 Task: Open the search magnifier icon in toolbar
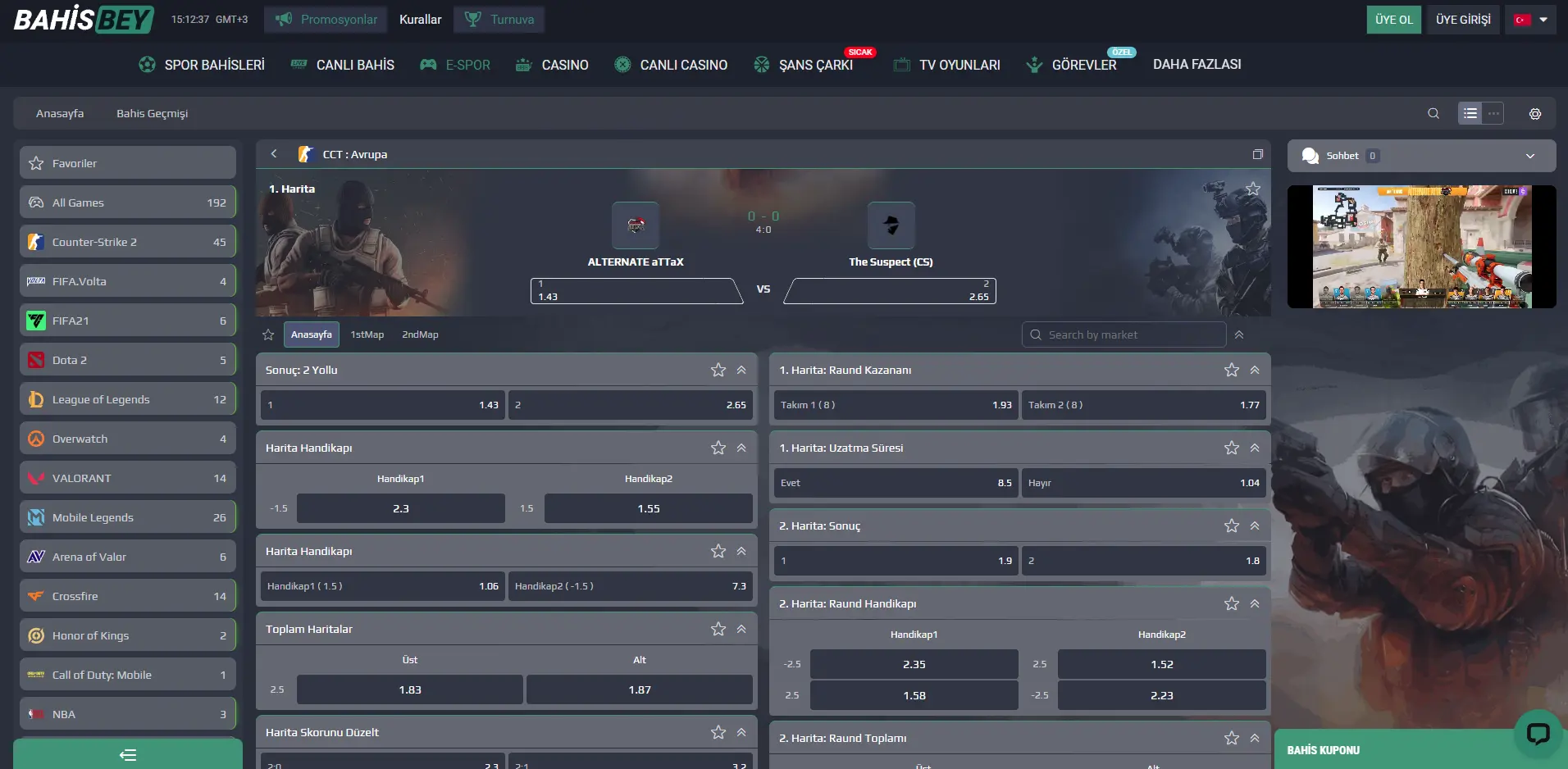tap(1433, 113)
